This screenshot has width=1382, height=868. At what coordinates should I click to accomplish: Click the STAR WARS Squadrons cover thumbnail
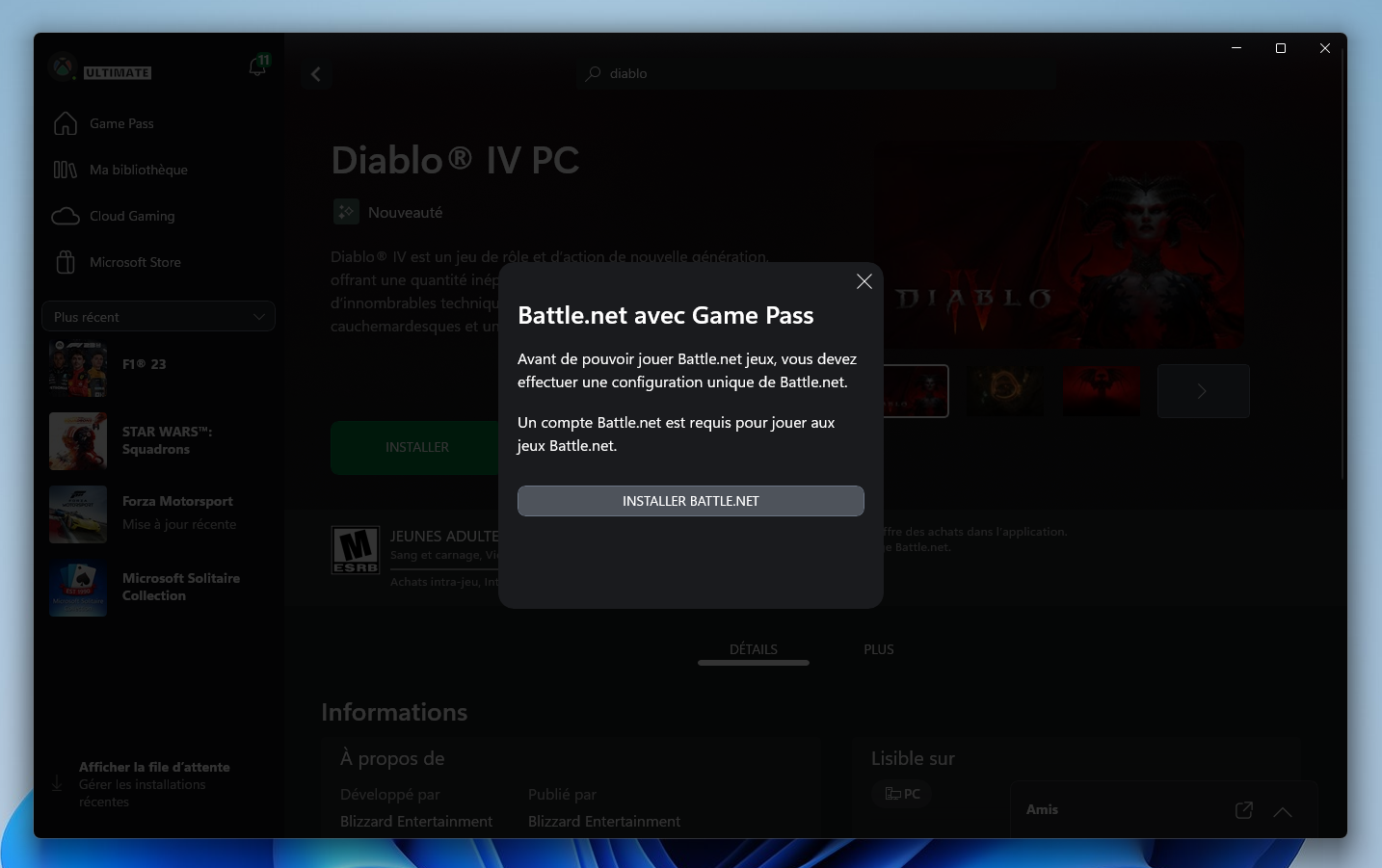tap(78, 441)
